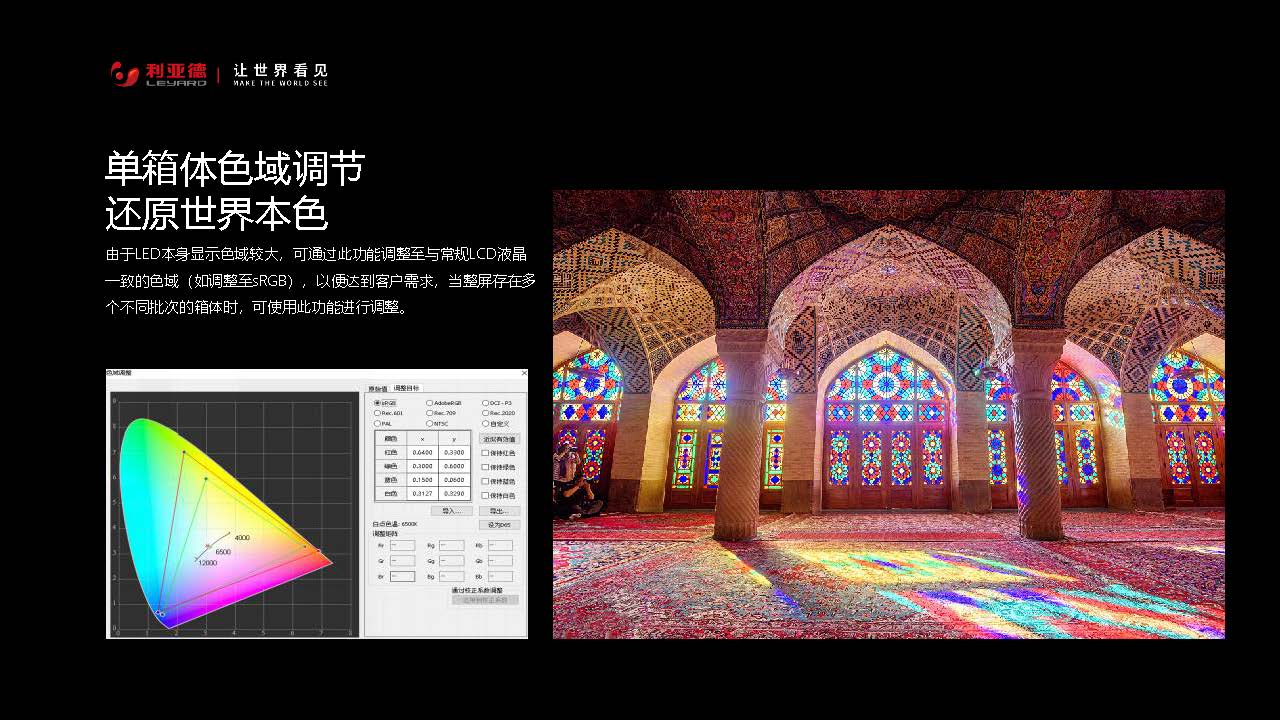Check the 保持白色 checkbox
This screenshot has height=720, width=1280.
tap(486, 495)
